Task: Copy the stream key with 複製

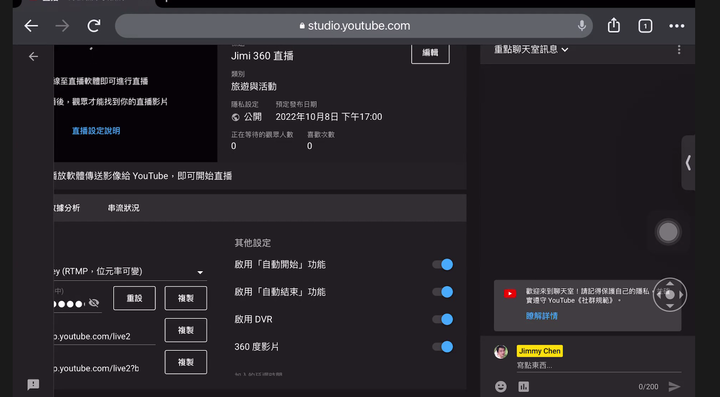Action: pyautogui.click(x=186, y=298)
